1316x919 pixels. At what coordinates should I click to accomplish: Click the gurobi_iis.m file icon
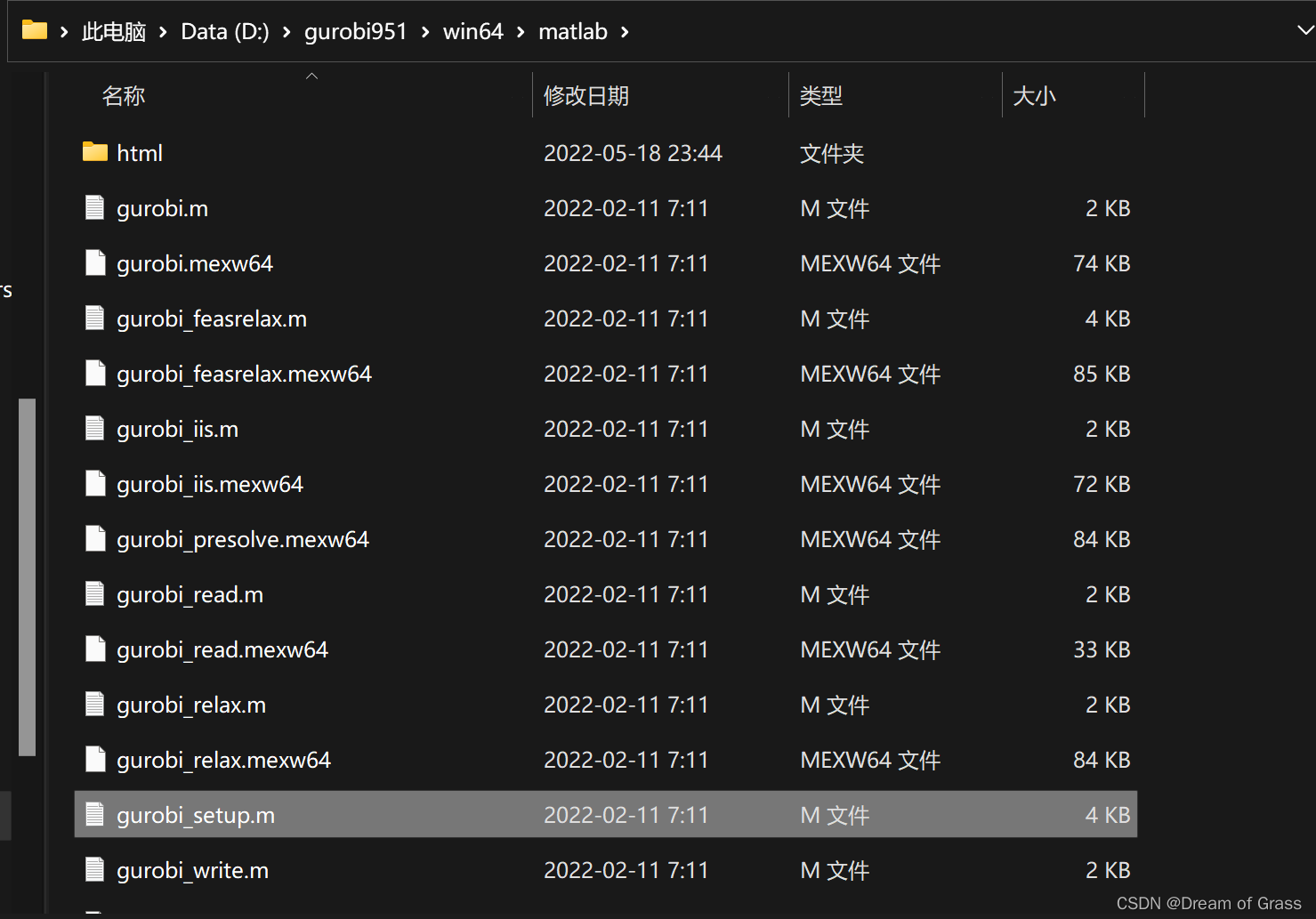coord(95,428)
